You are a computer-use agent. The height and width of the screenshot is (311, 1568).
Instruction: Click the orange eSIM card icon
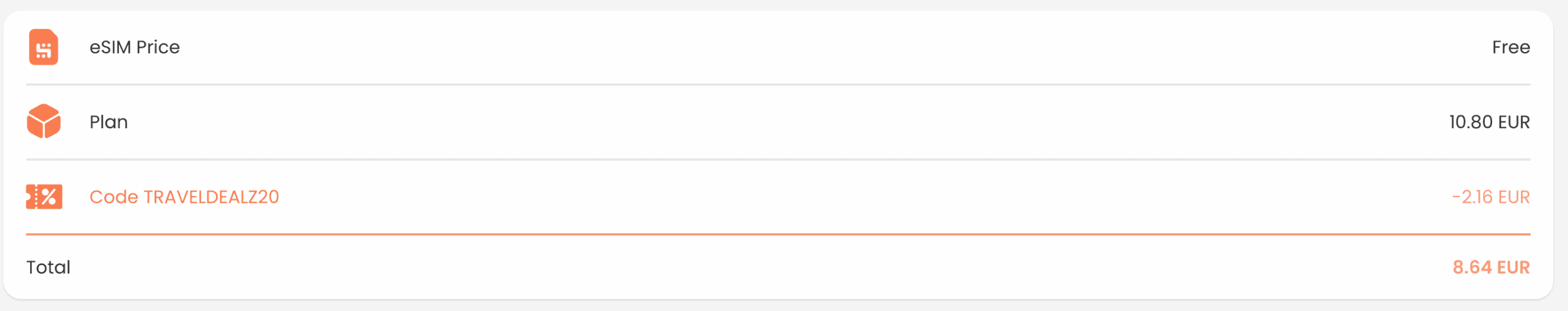43,47
